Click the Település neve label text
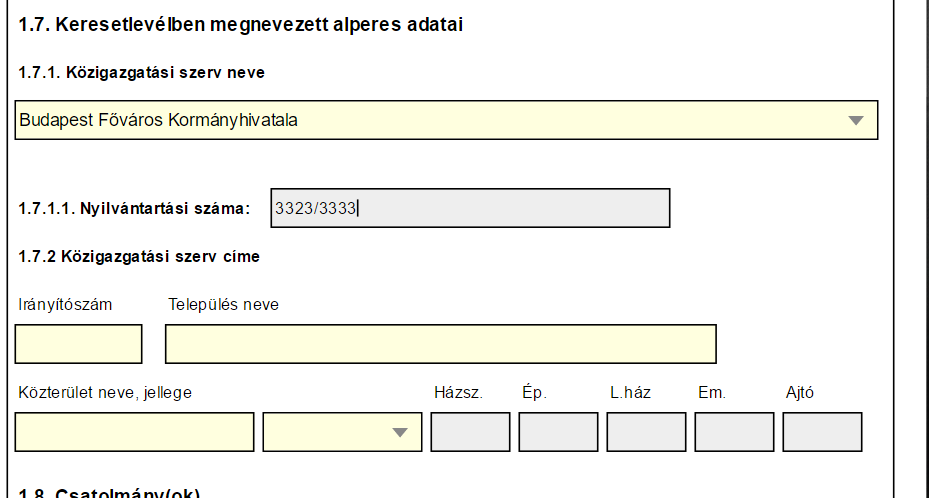 point(223,304)
